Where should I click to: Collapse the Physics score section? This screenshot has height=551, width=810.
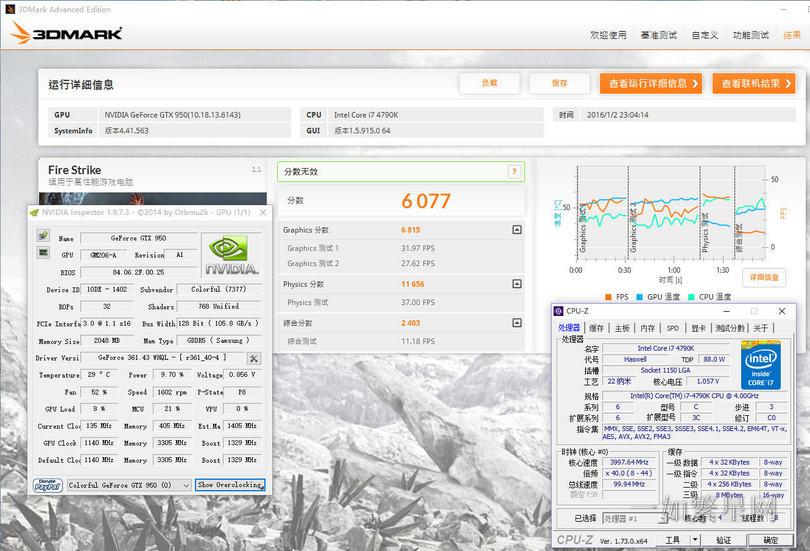click(x=517, y=284)
